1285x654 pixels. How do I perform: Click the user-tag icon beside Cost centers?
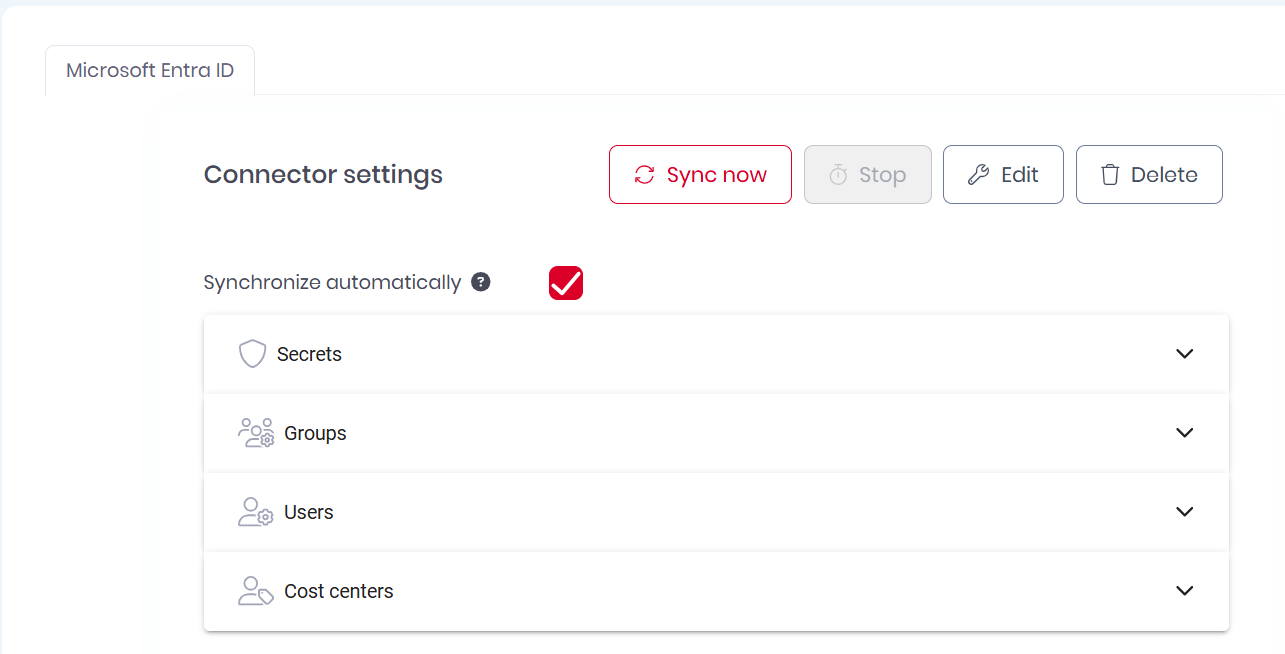point(256,591)
